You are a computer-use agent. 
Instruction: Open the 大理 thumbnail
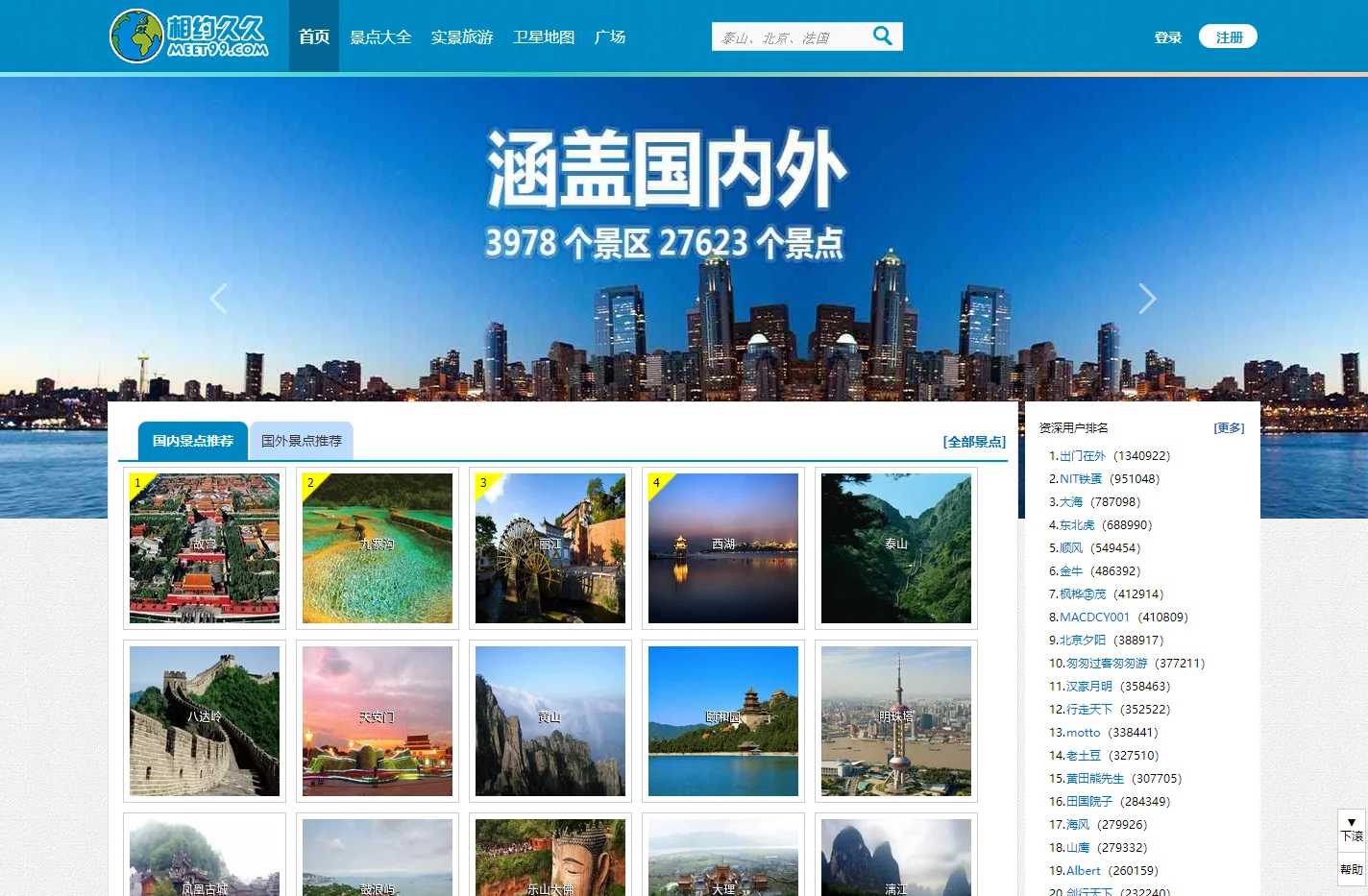(x=723, y=856)
